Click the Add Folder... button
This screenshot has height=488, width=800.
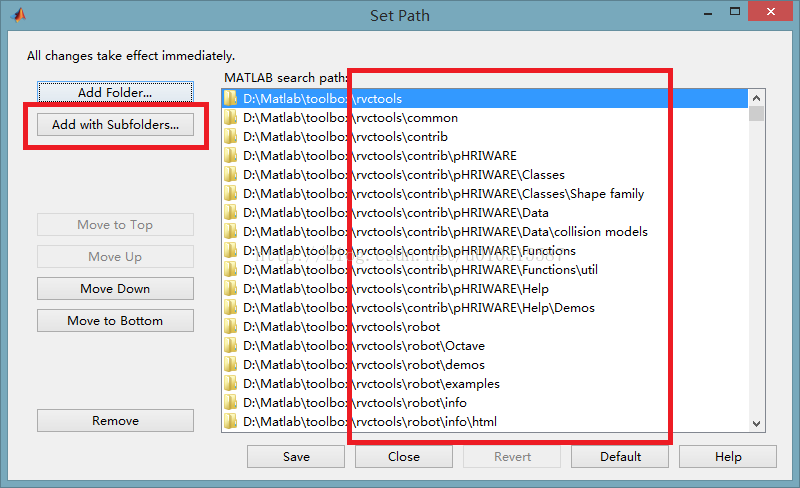[x=115, y=92]
